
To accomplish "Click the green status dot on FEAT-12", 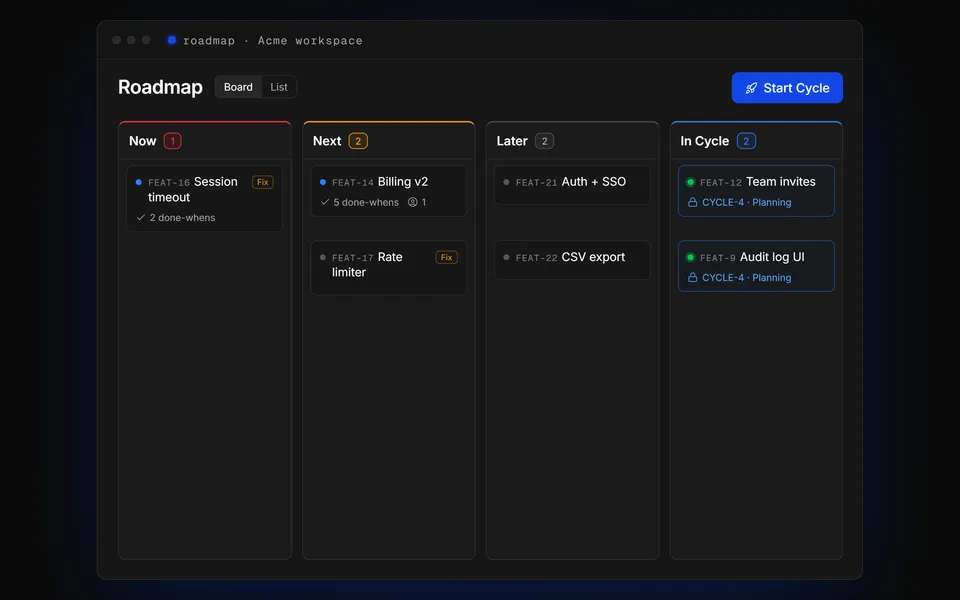I will tap(691, 182).
